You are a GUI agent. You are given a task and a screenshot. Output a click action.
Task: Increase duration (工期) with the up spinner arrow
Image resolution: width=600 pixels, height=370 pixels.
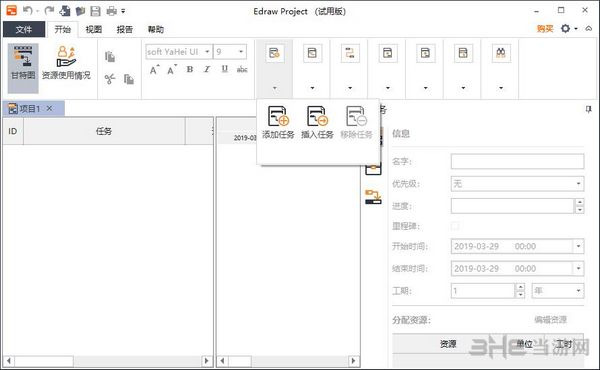coord(520,287)
